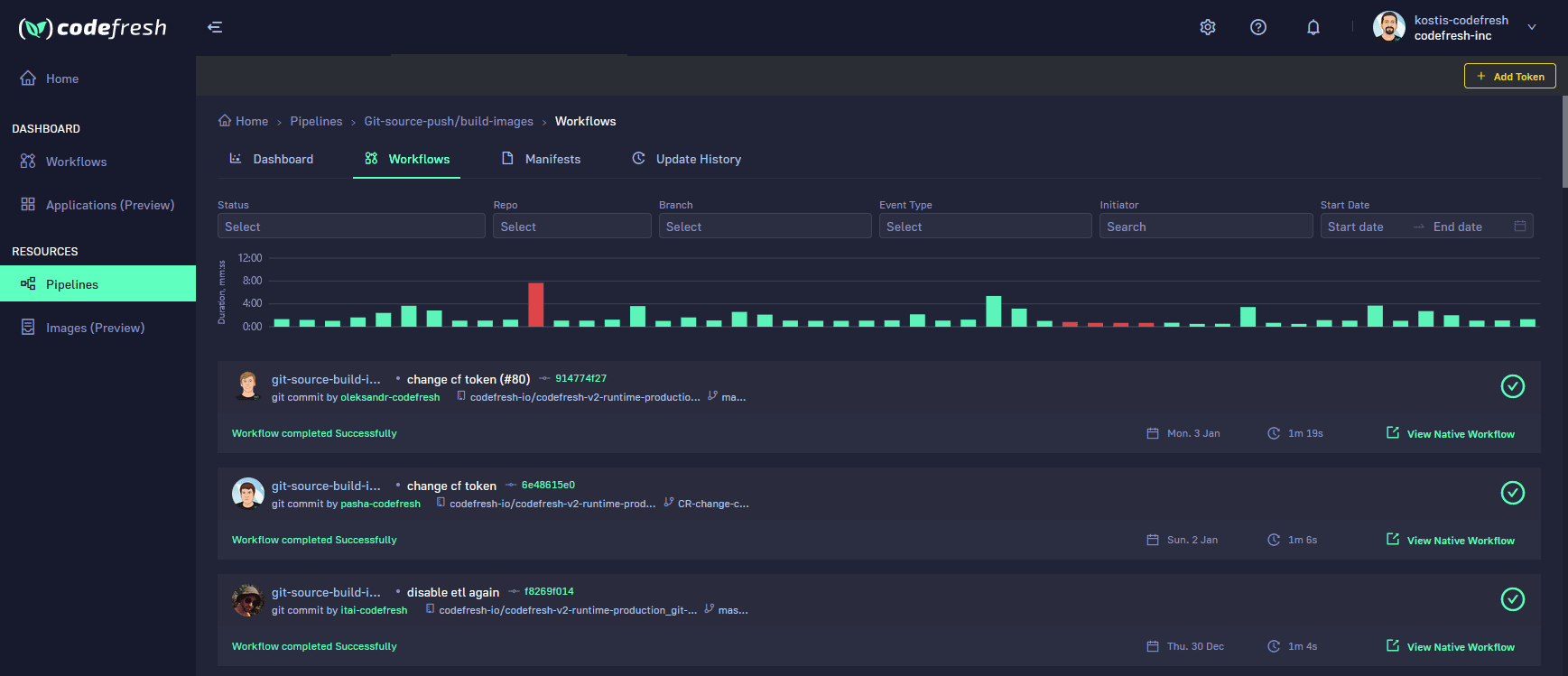This screenshot has height=676, width=1568.
Task: Open Images (Preview) from the sidebar
Action: [95, 328]
